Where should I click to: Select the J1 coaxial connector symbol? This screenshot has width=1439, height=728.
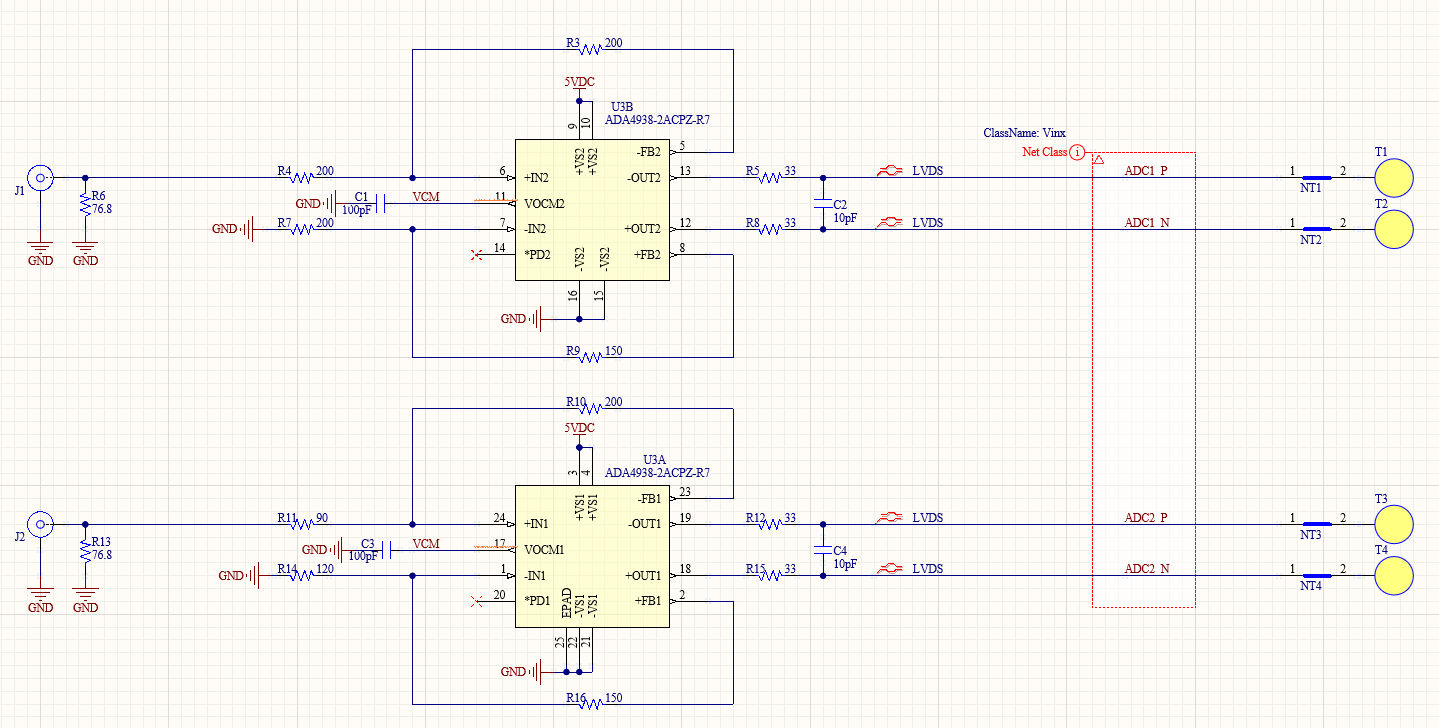[40, 178]
